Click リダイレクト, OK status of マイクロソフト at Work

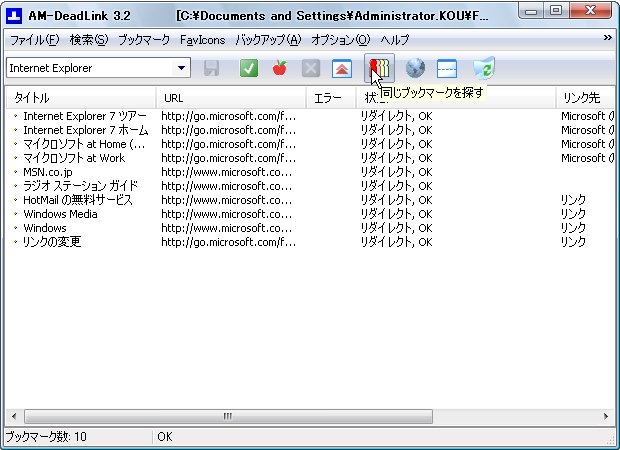397,158
